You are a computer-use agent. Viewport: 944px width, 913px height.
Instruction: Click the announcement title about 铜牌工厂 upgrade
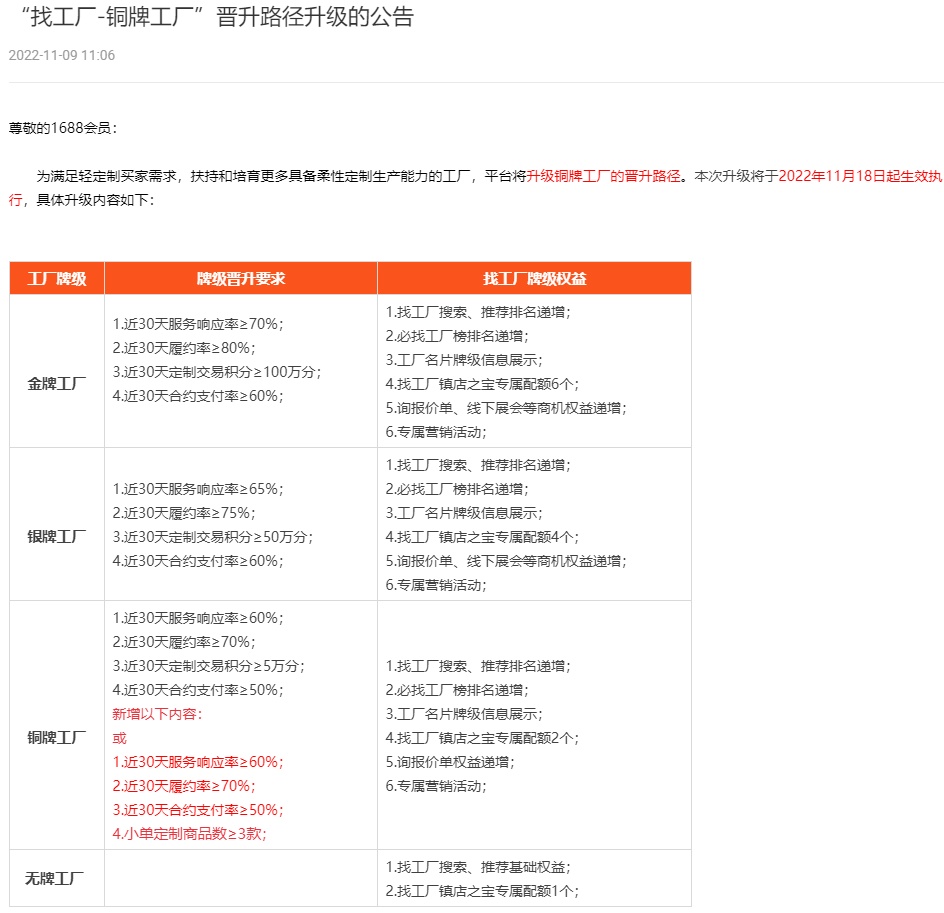point(217,17)
